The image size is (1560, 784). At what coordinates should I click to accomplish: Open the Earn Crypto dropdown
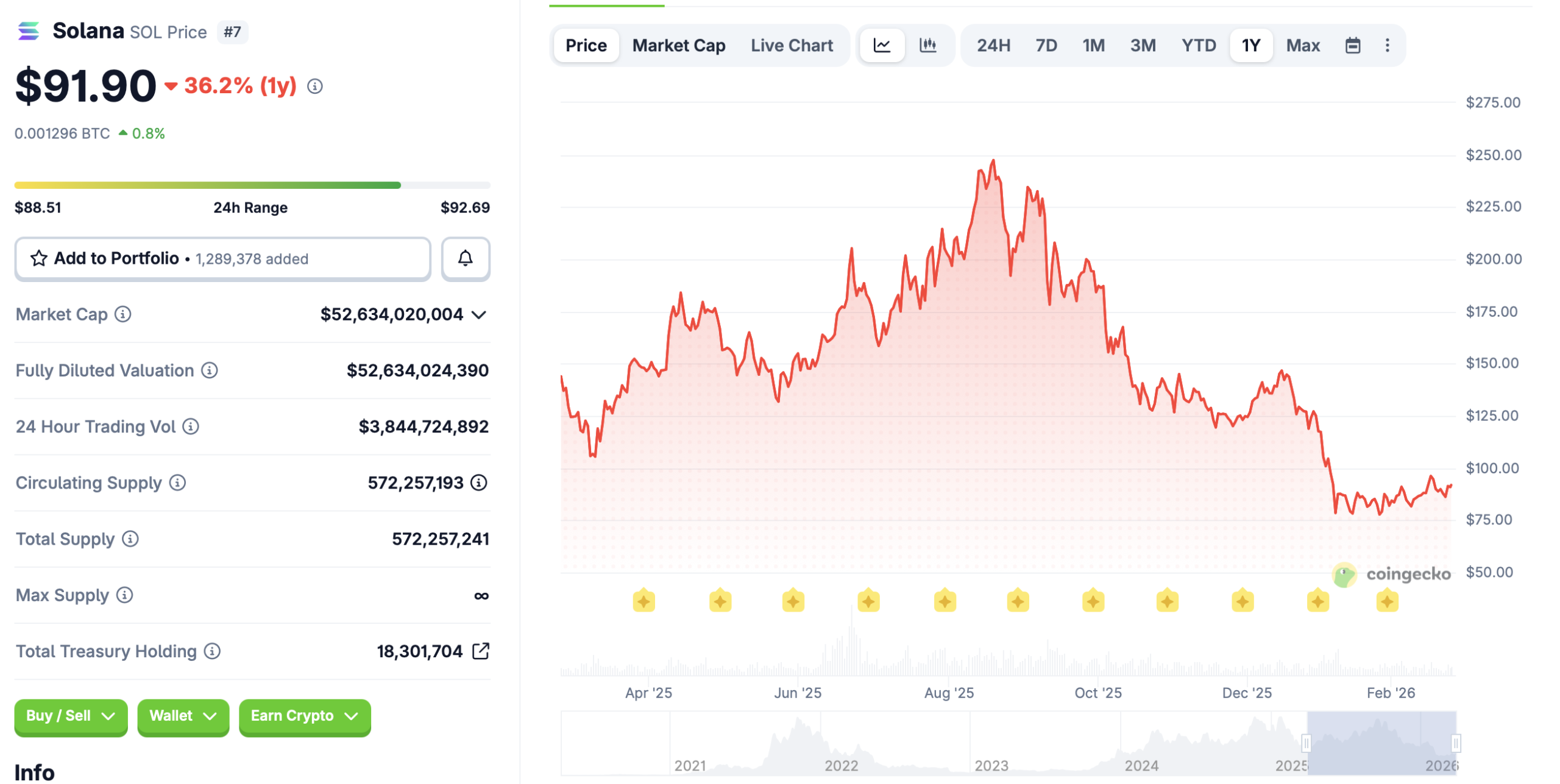point(303,716)
